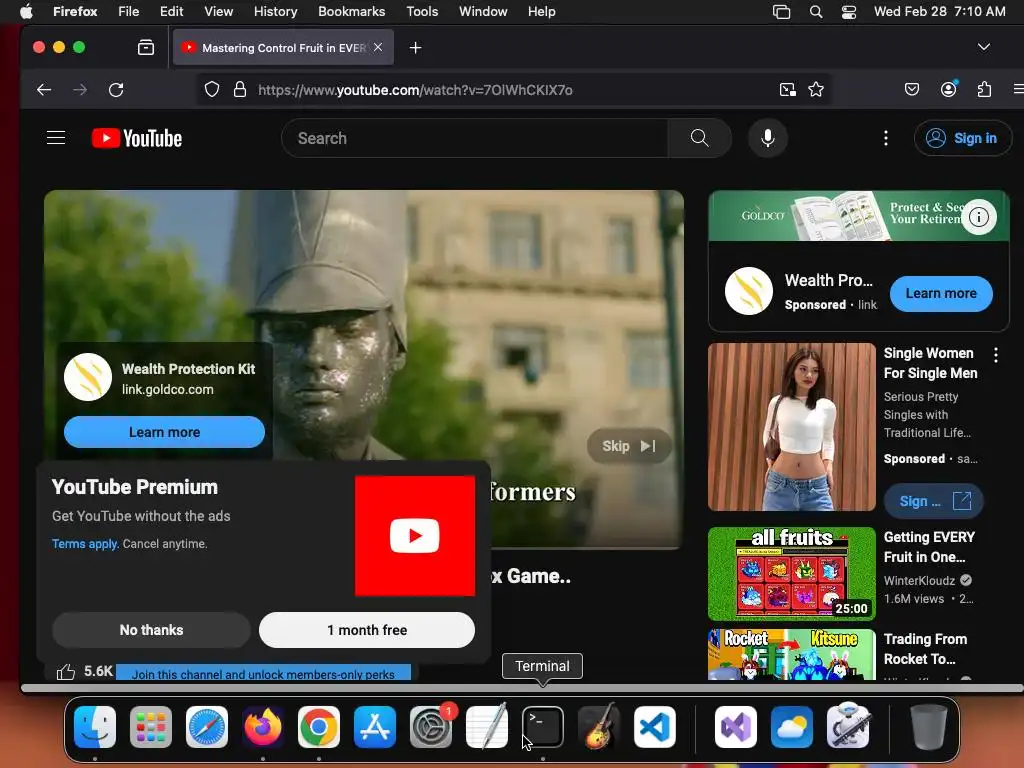Click the Sign in button
This screenshot has height=768, width=1024.
963,138
